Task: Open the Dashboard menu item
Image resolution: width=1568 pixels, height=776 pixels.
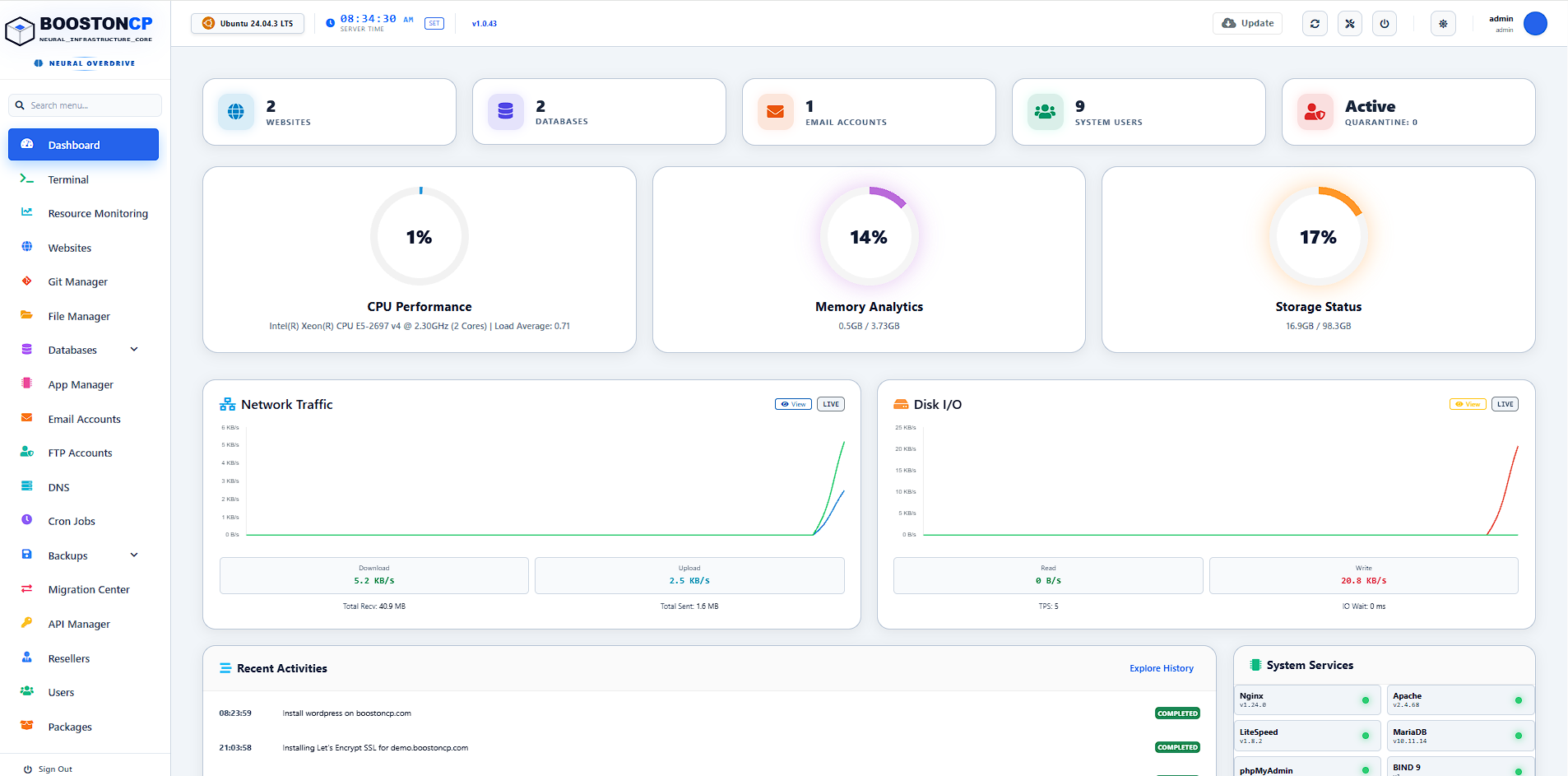Action: point(83,145)
